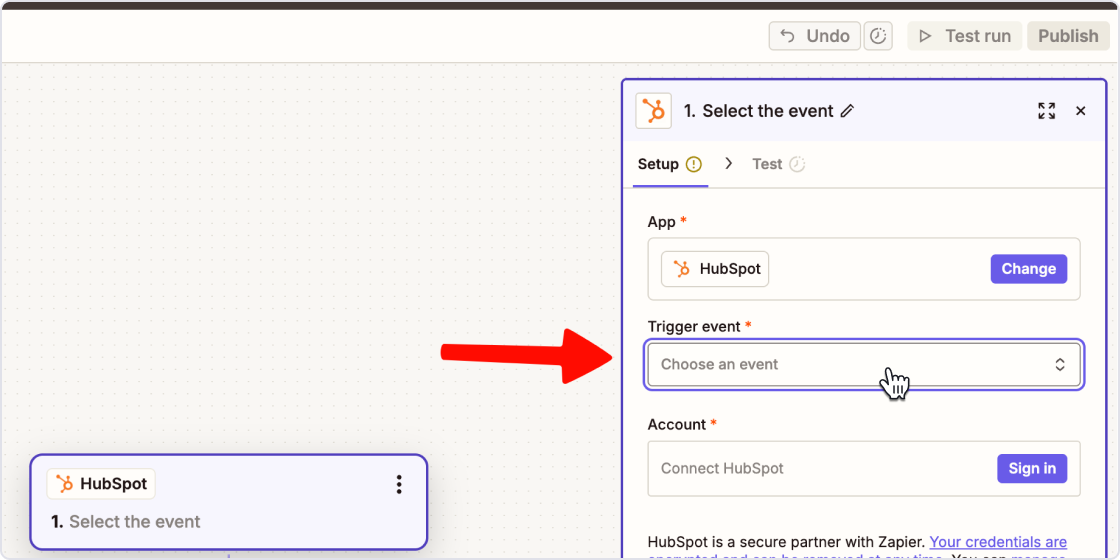The height and width of the screenshot is (560, 1120).
Task: Click the chevron between Setup and Test
Action: click(x=729, y=164)
